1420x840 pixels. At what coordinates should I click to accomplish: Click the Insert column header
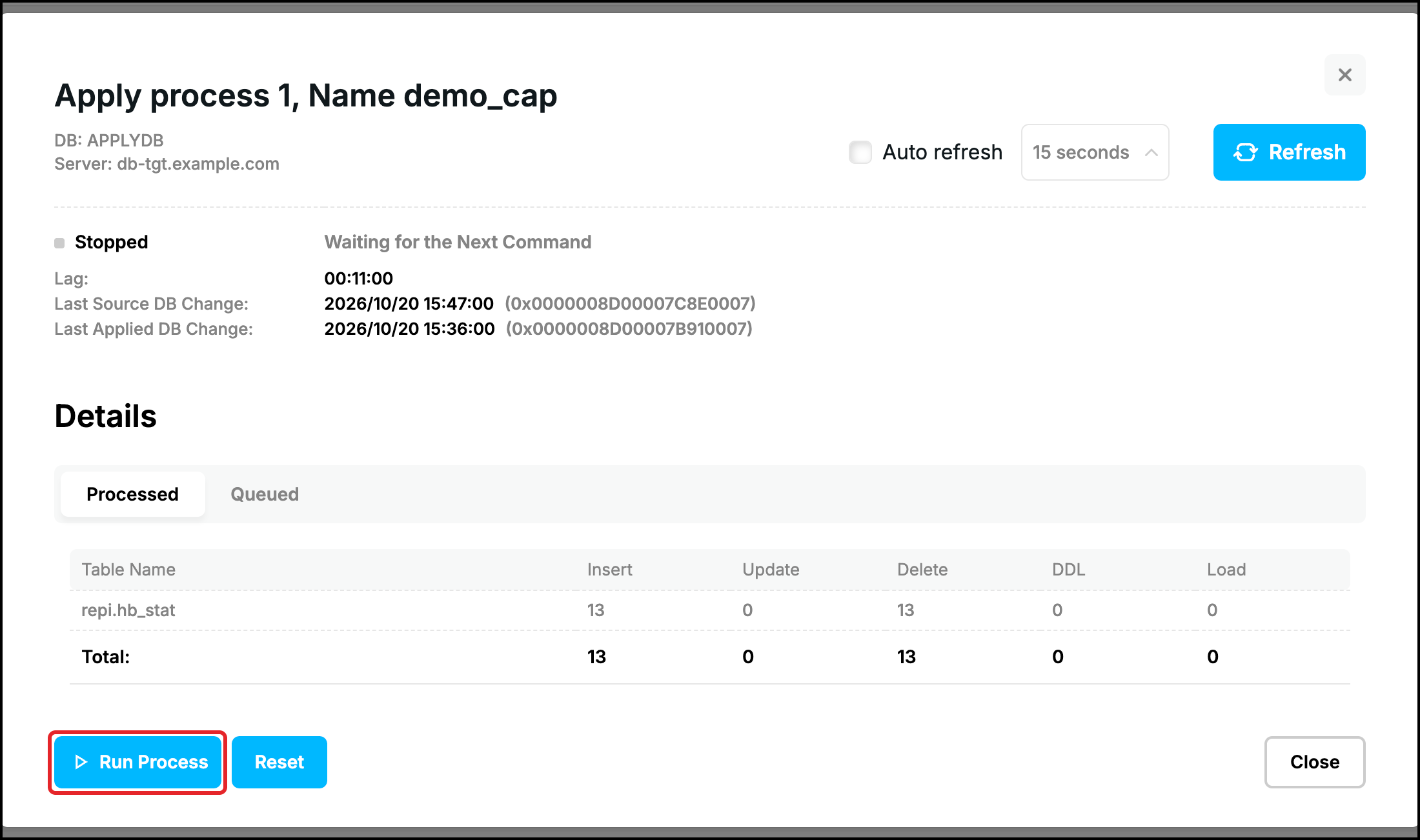610,570
